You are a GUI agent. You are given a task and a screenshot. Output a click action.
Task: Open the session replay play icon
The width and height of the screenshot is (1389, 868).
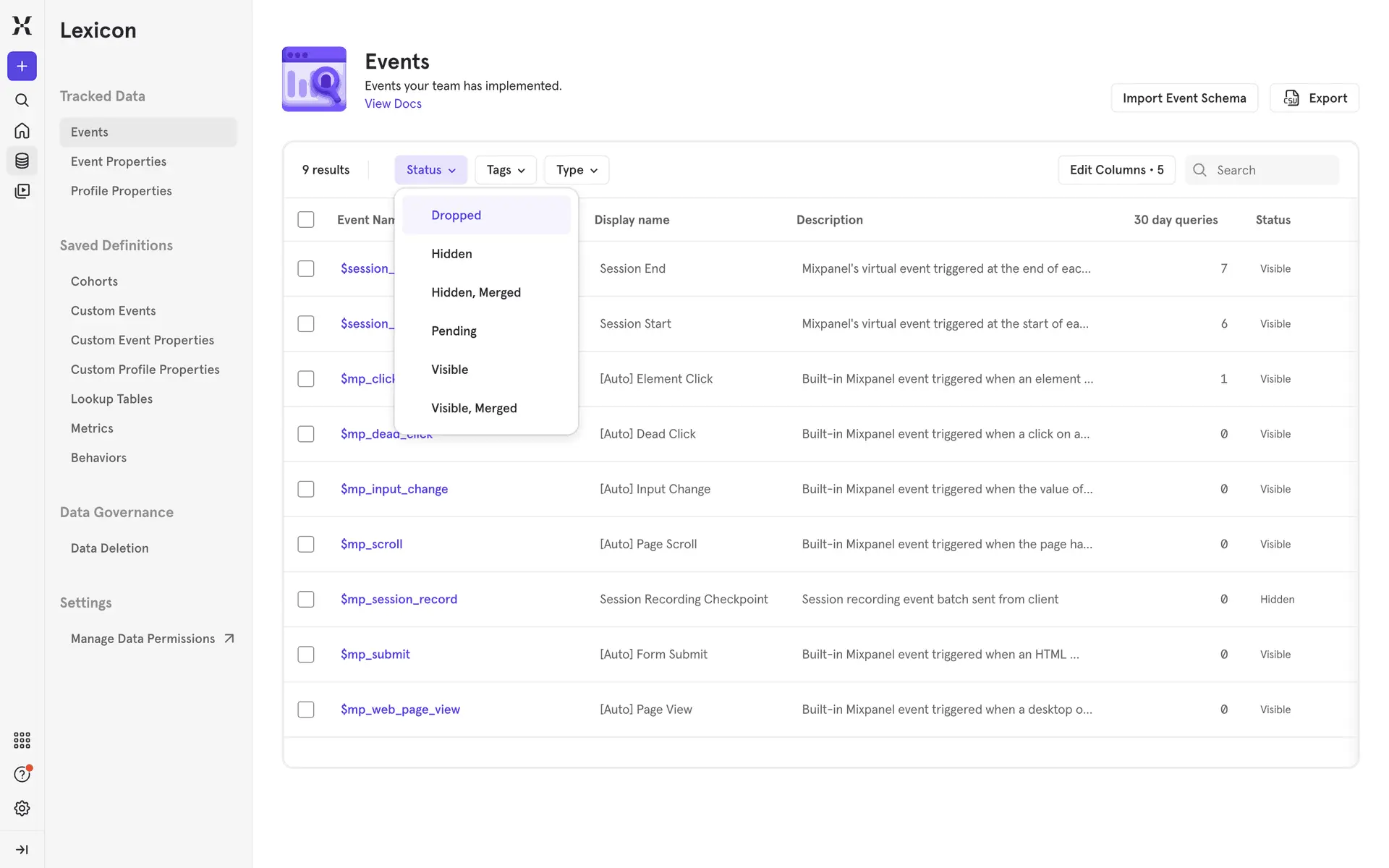[x=22, y=191]
